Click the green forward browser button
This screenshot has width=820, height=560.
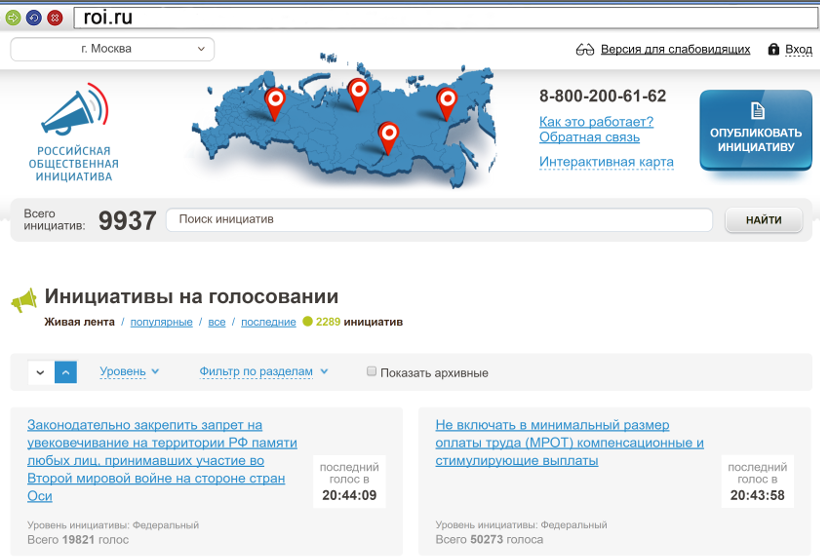coord(13,18)
